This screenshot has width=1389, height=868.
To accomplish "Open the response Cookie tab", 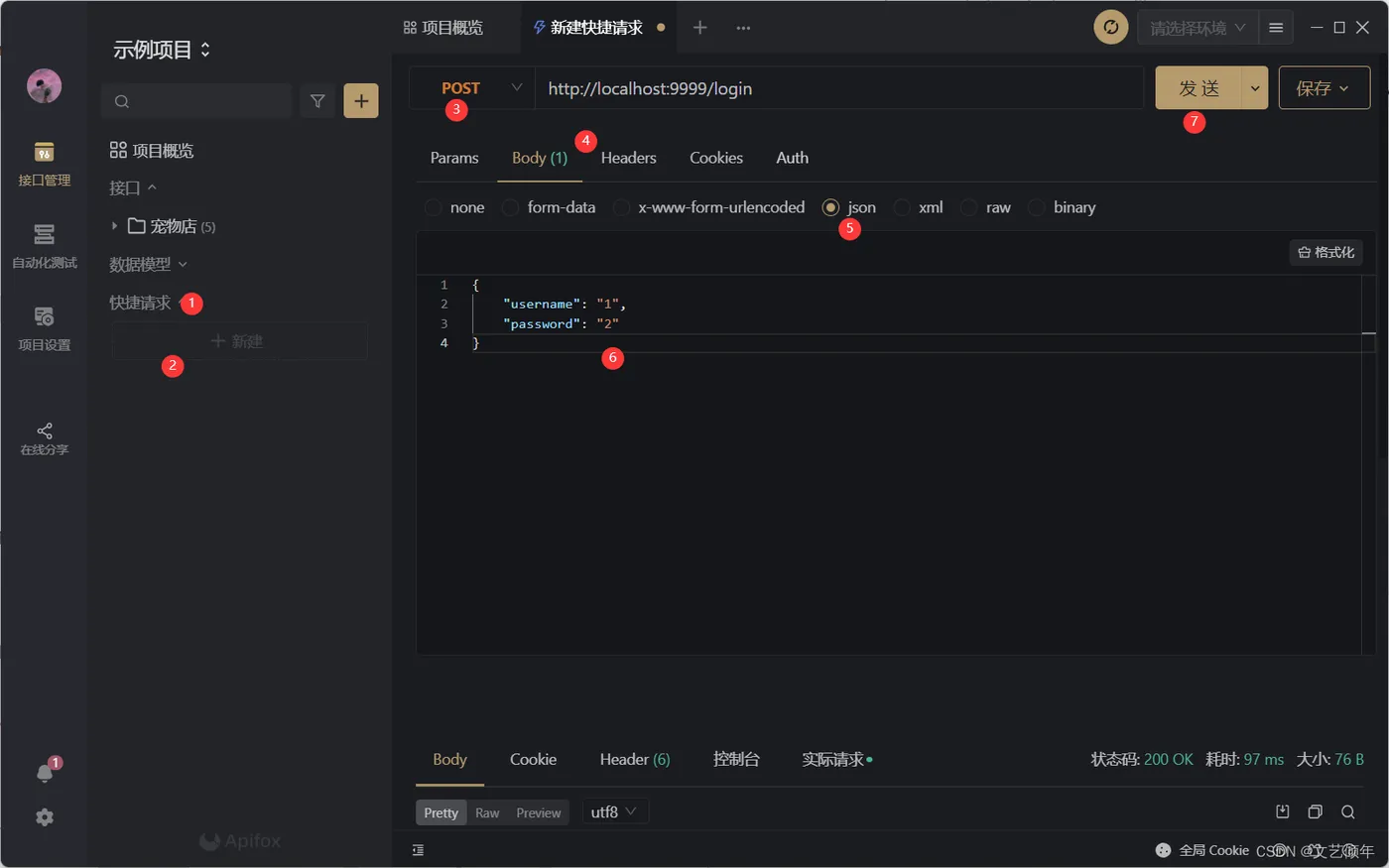I will tap(533, 759).
